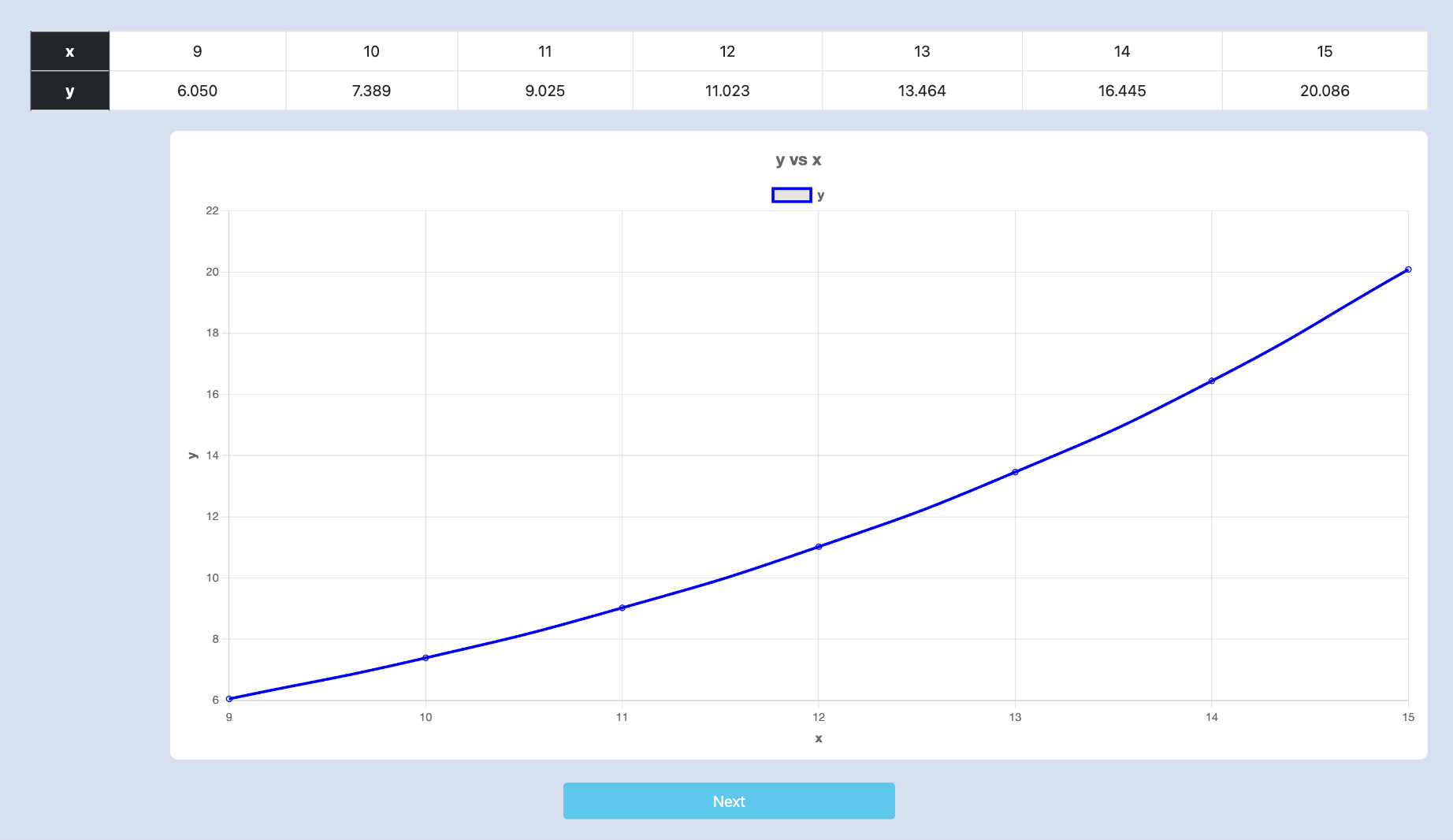The height and width of the screenshot is (840, 1453).
Task: Click the data point at x=14
Action: 1212,381
